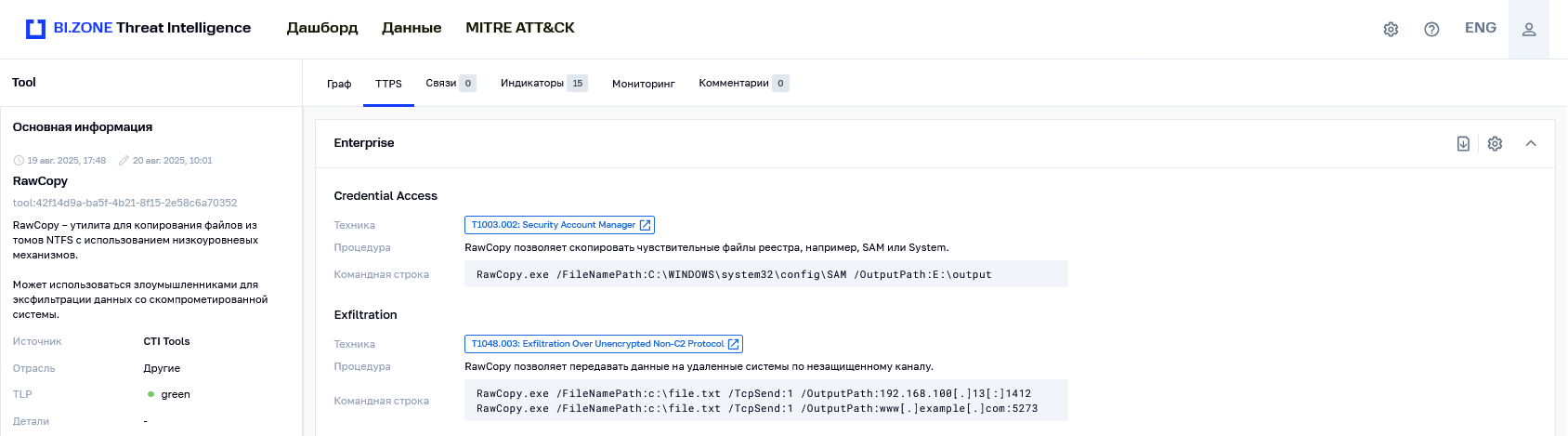Click the Credential Access heading
Image resolution: width=1568 pixels, height=436 pixels.
(385, 196)
